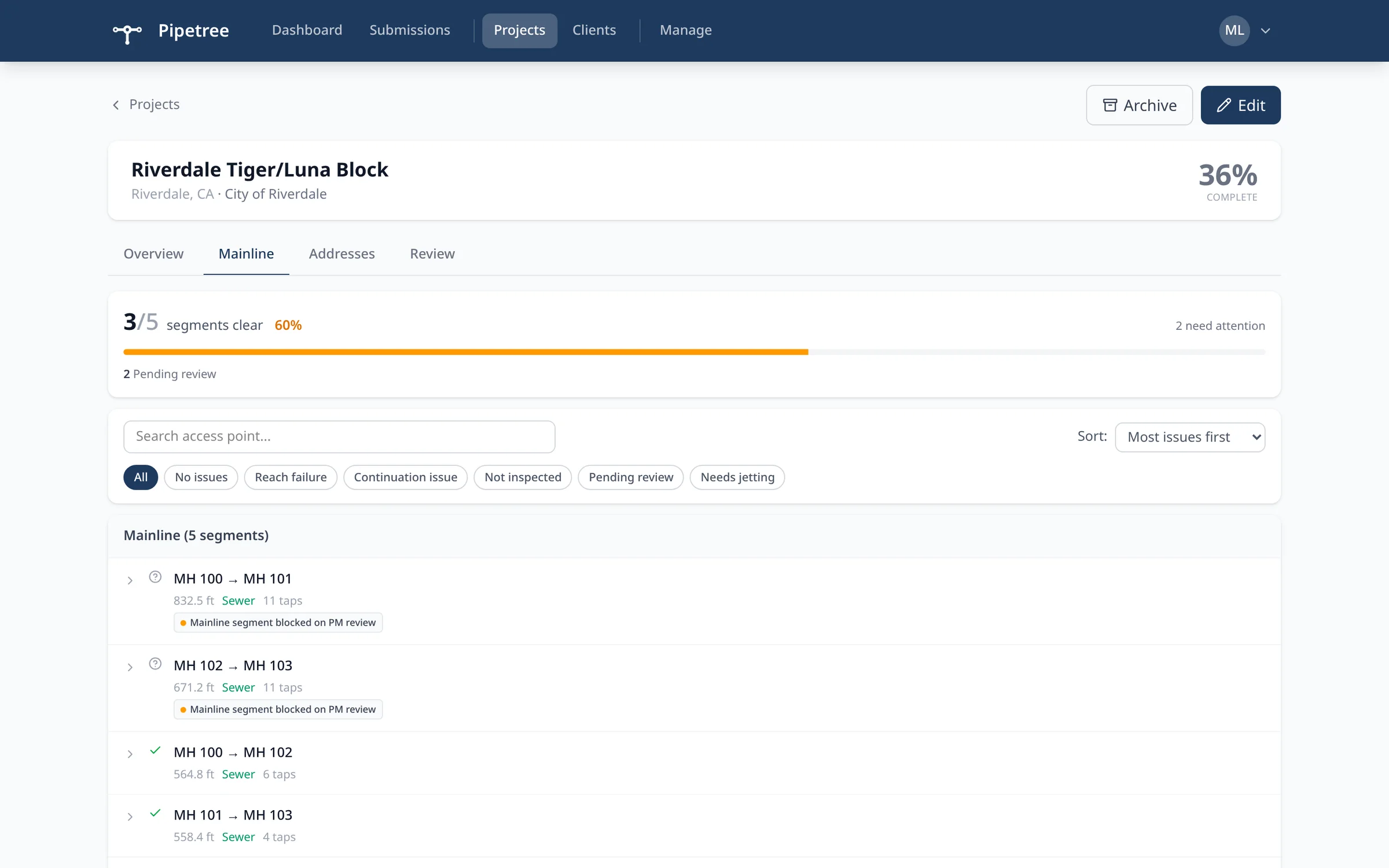Filter by Needs jetting chip
Image resolution: width=1389 pixels, height=868 pixels.
click(x=737, y=477)
